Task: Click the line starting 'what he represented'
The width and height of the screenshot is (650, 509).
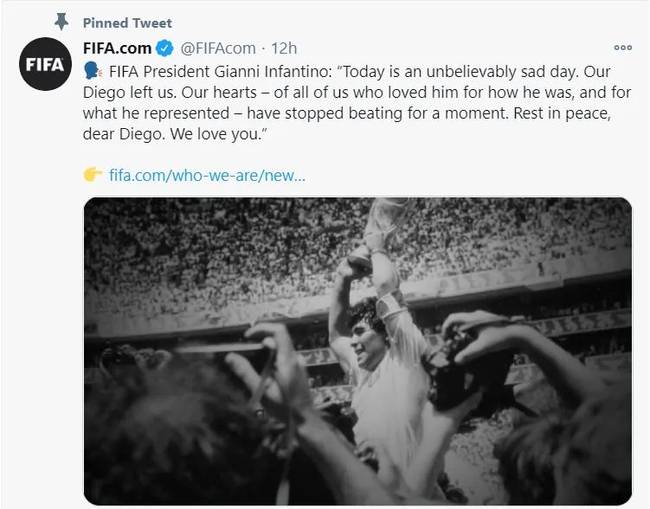Action: click(x=347, y=113)
